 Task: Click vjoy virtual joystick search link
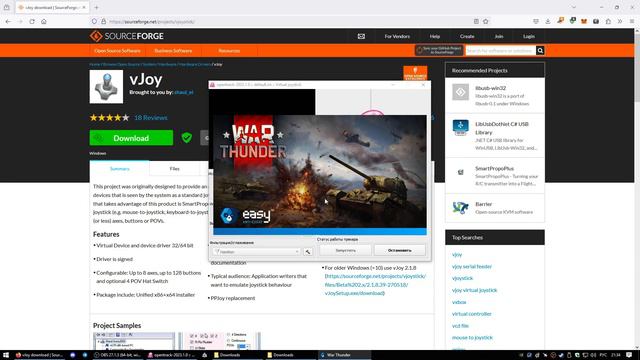click(474, 290)
